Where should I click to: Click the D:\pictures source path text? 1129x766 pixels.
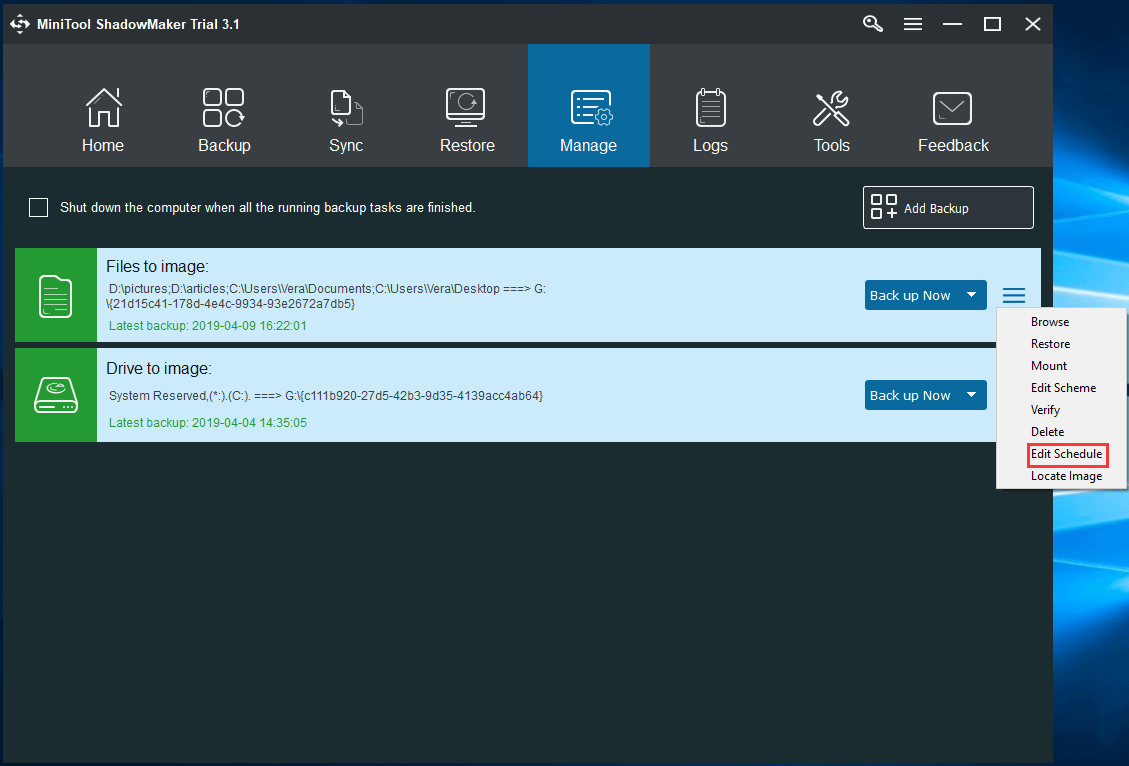click(x=325, y=296)
